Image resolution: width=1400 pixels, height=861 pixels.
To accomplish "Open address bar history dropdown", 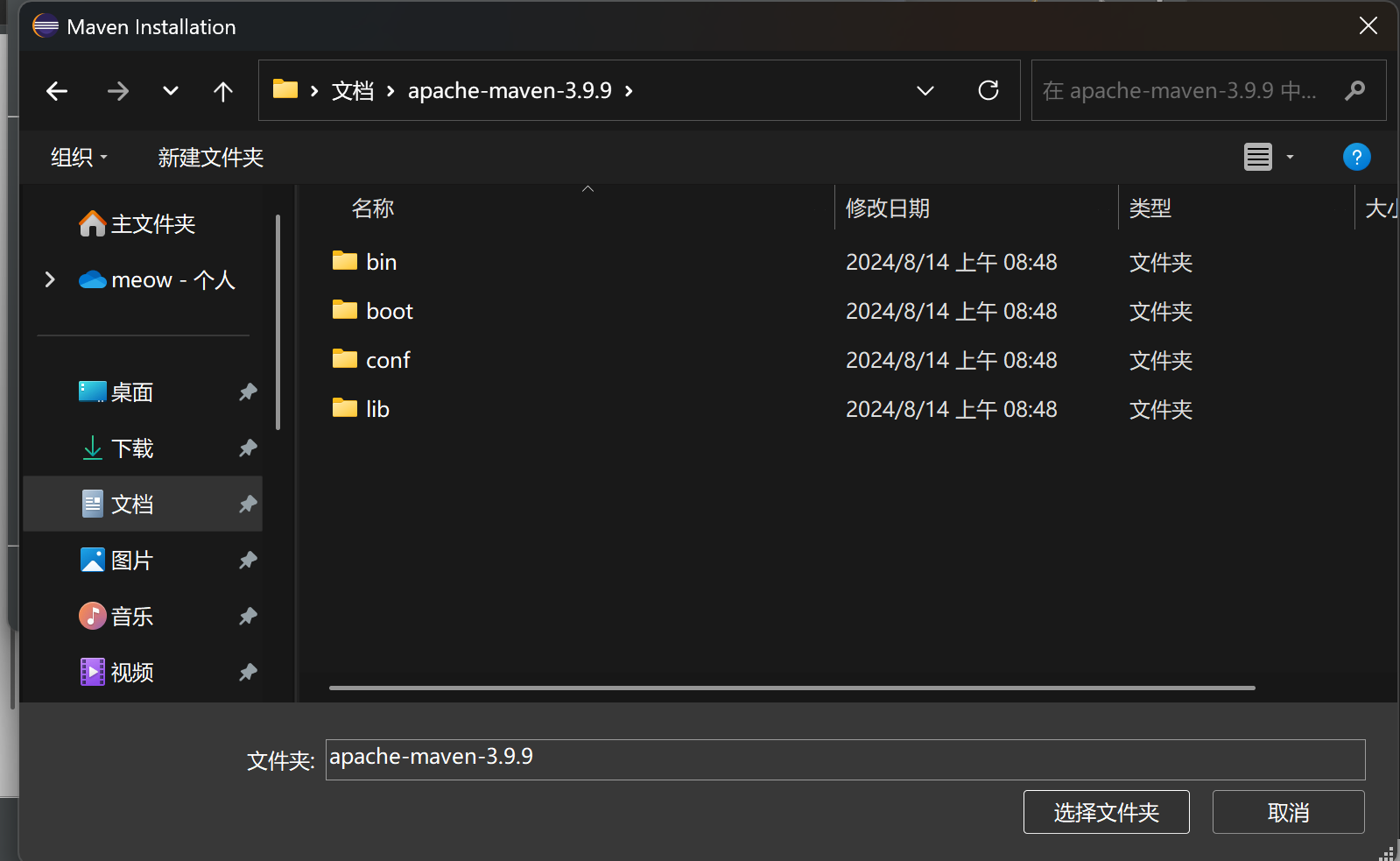I will click(x=925, y=91).
